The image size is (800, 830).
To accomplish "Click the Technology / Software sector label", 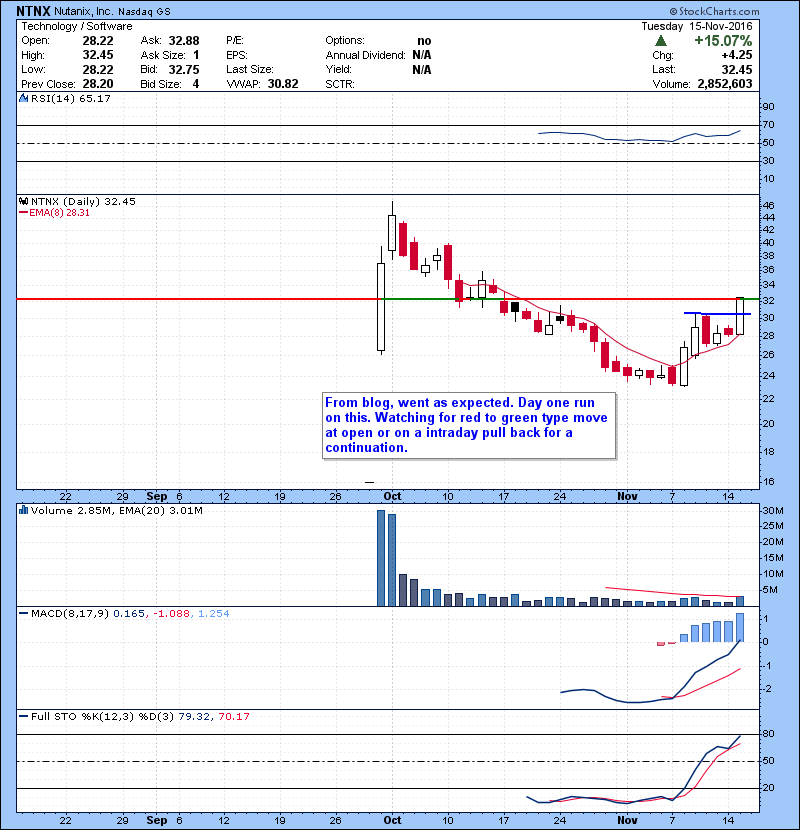I will click(77, 26).
